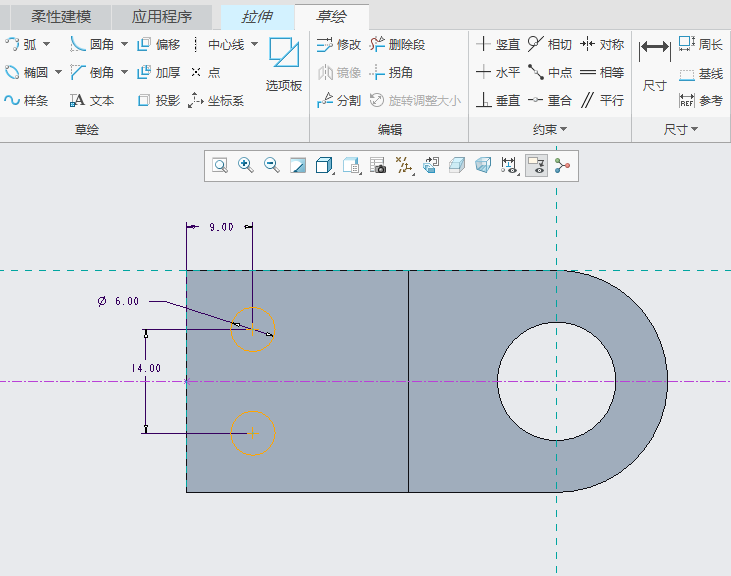Click the Perimeter (周长) dimension button
The height and width of the screenshot is (576, 731).
701,44
